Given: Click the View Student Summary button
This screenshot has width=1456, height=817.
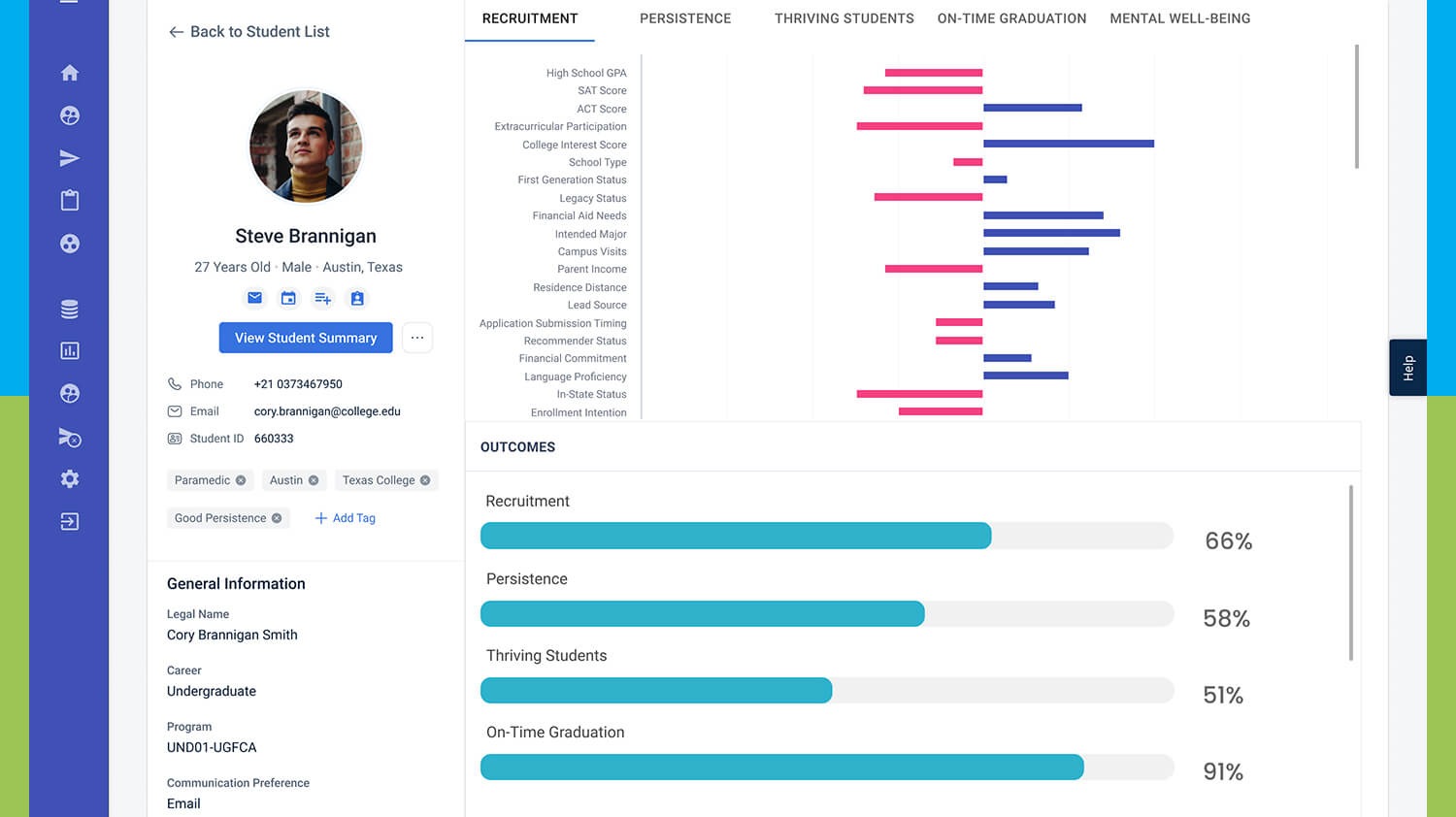Looking at the screenshot, I should 306,338.
